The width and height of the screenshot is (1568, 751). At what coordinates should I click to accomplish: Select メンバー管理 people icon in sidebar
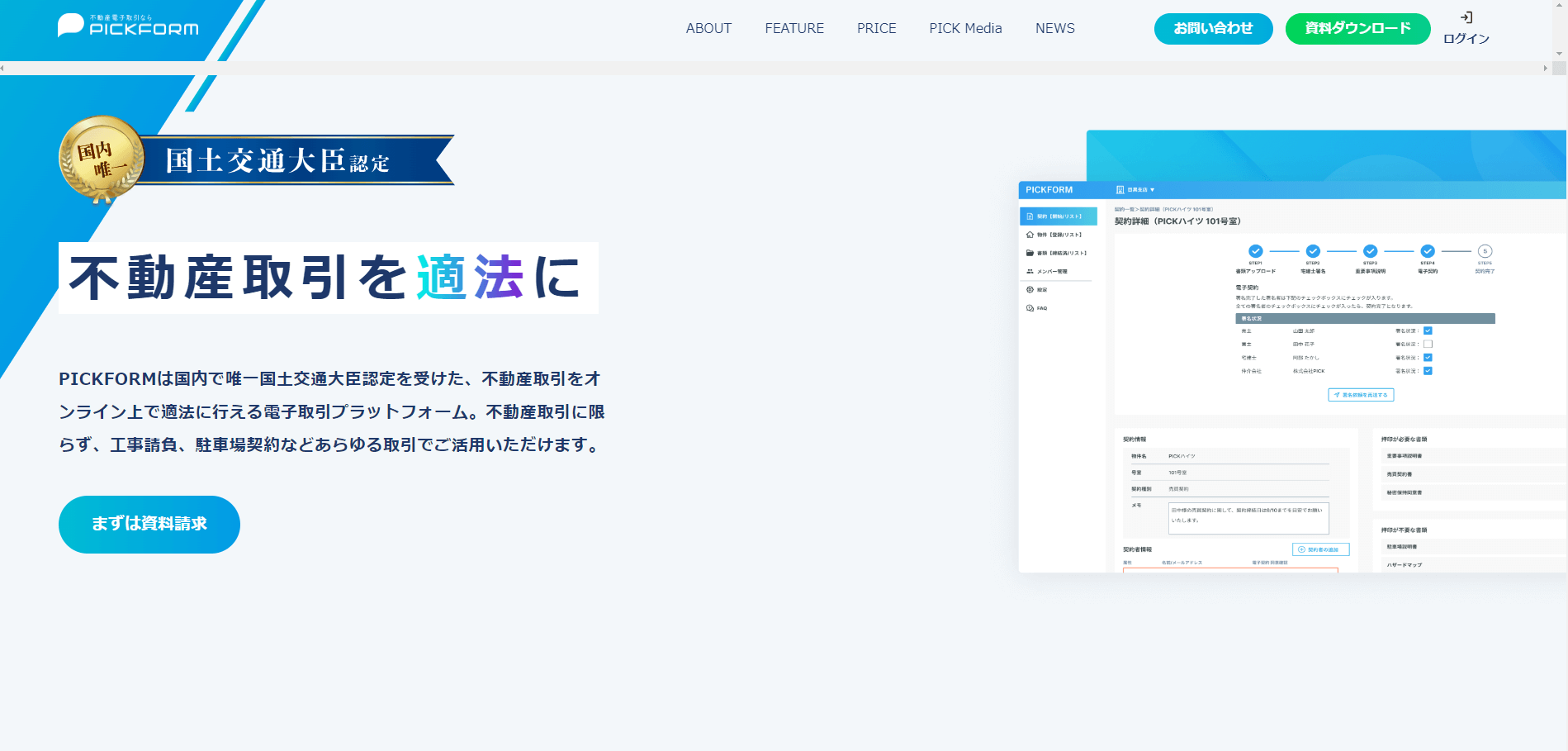[x=1030, y=271]
